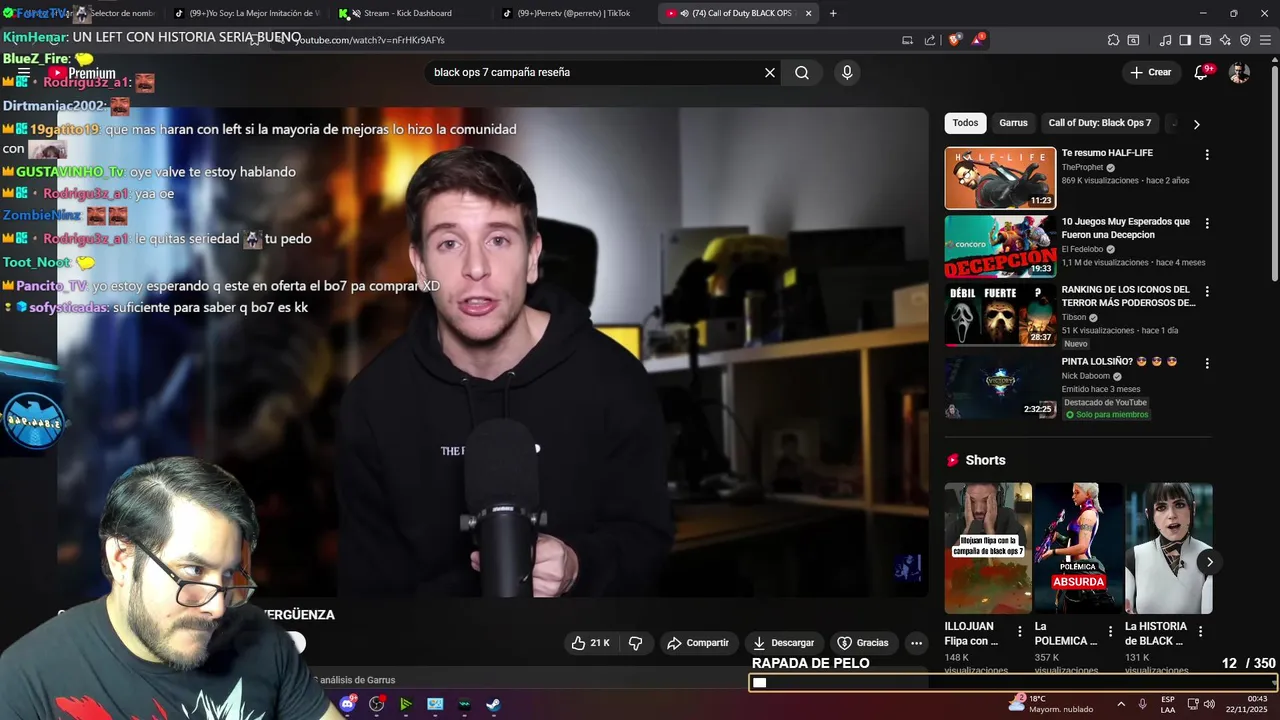Viewport: 1280px width, 720px height.
Task: Open the horror icons ranking video thumbnail
Action: pyautogui.click(x=1000, y=314)
